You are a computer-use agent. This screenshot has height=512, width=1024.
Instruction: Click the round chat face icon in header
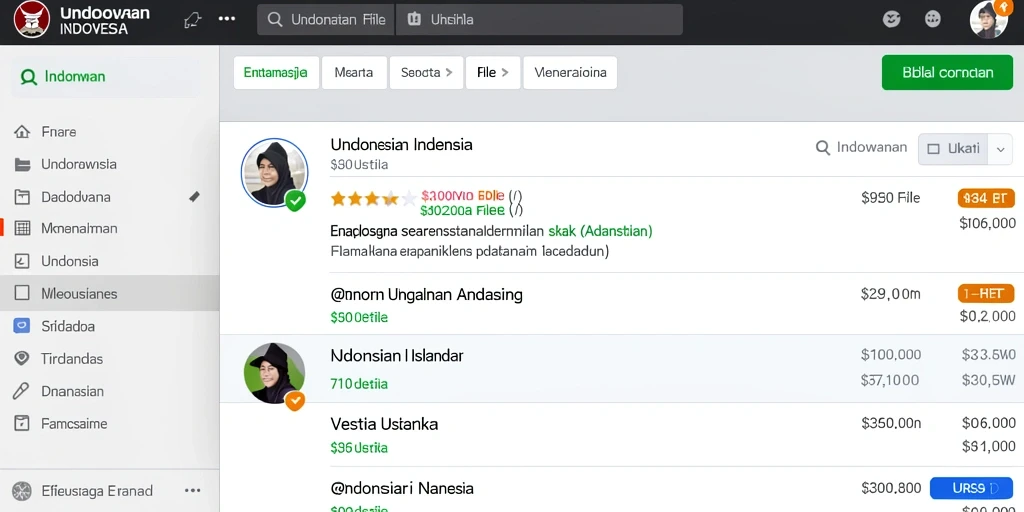click(x=933, y=20)
